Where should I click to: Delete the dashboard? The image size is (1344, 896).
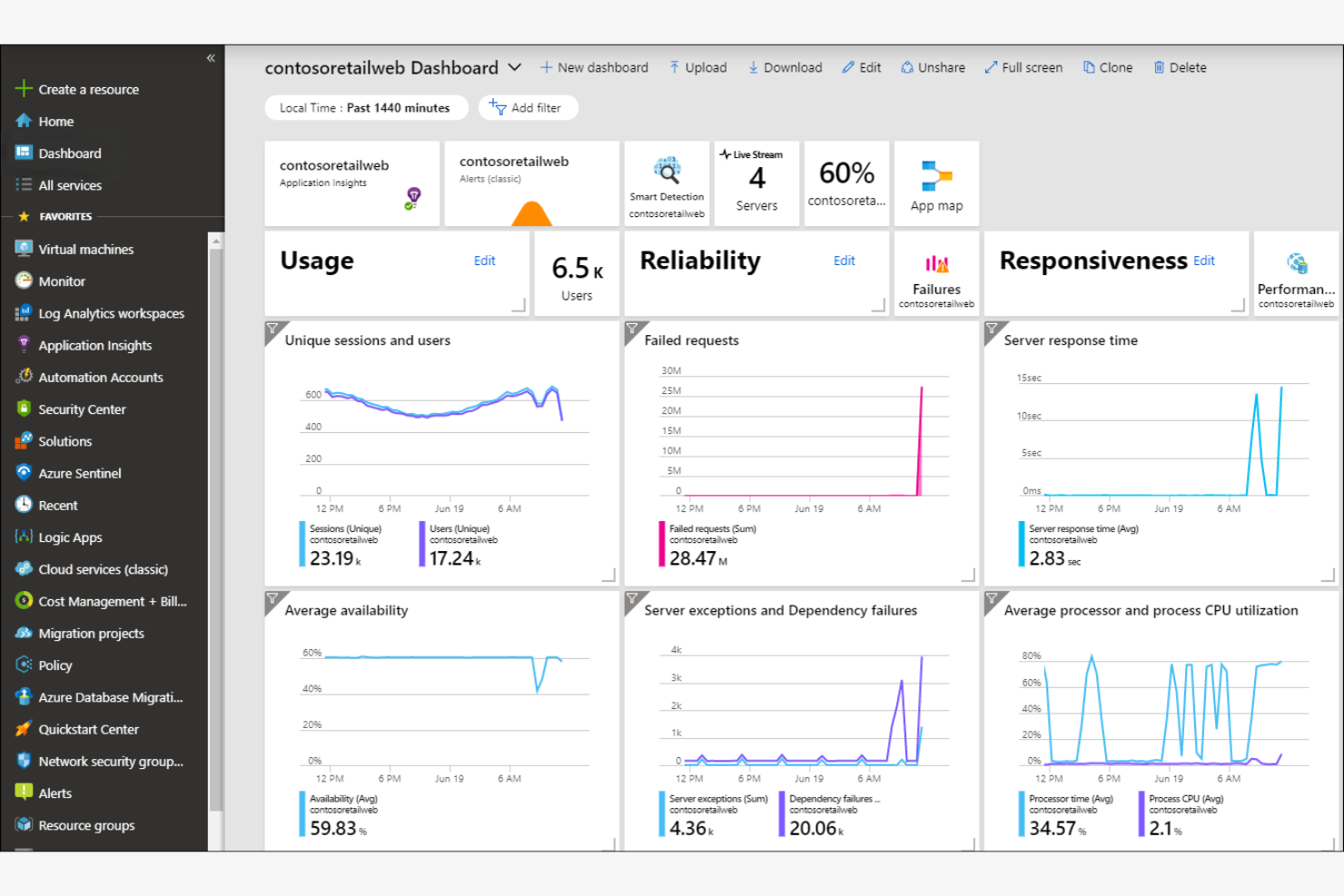1180,67
